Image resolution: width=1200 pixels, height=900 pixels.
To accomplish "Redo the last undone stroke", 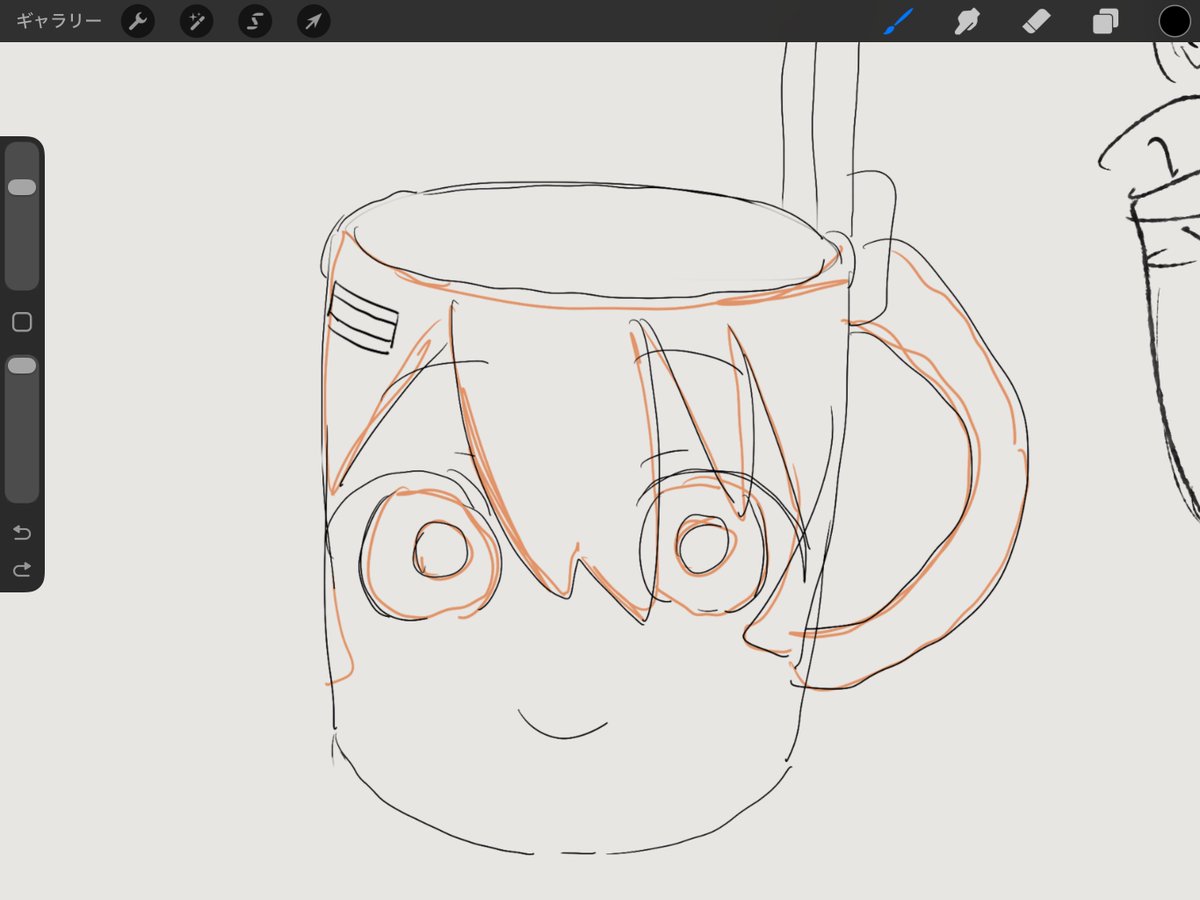I will [x=22, y=570].
